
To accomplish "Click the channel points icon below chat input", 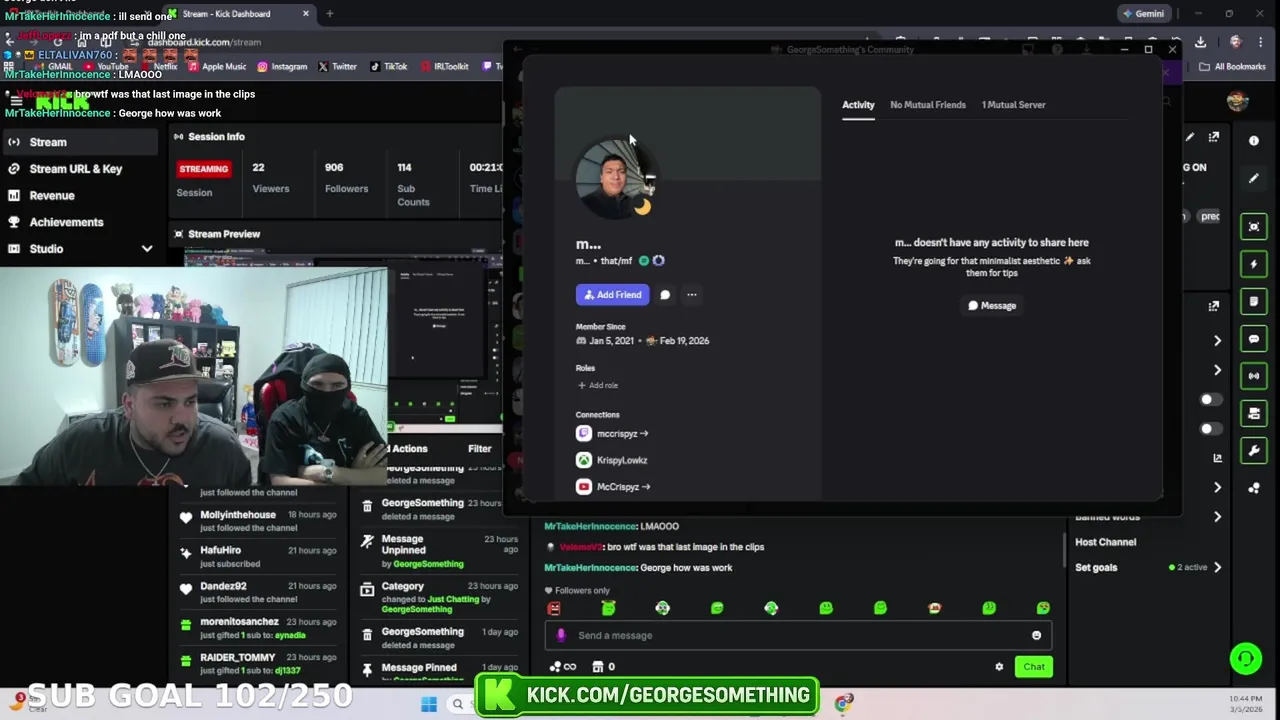I will coord(562,667).
